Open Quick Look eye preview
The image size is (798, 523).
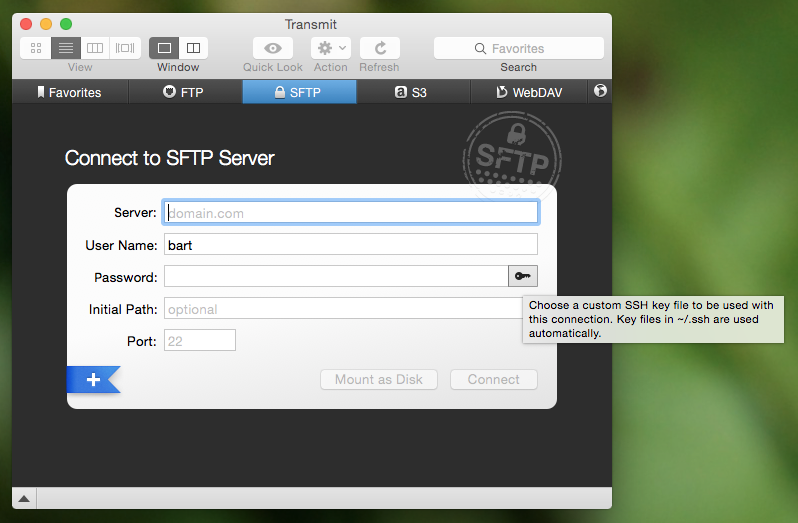[x=273, y=48]
